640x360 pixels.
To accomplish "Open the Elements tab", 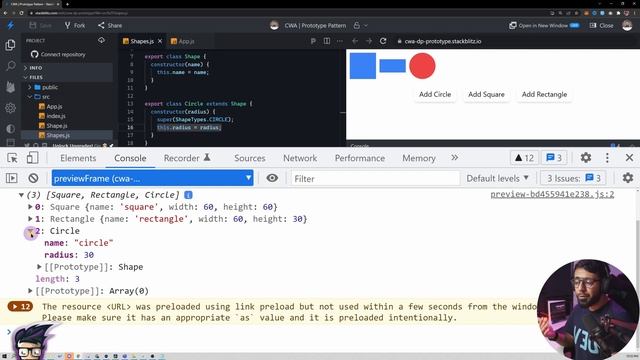I will (78, 158).
